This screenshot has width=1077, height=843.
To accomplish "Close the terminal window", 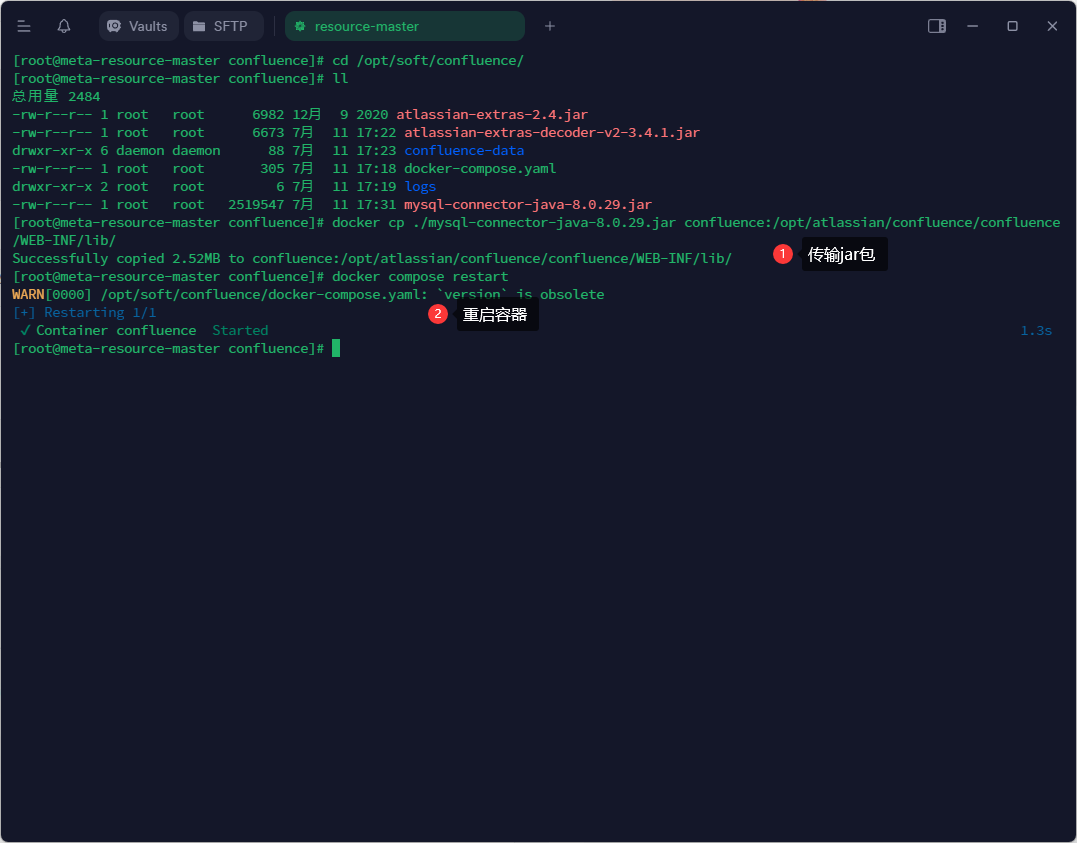I will tap(1052, 26).
